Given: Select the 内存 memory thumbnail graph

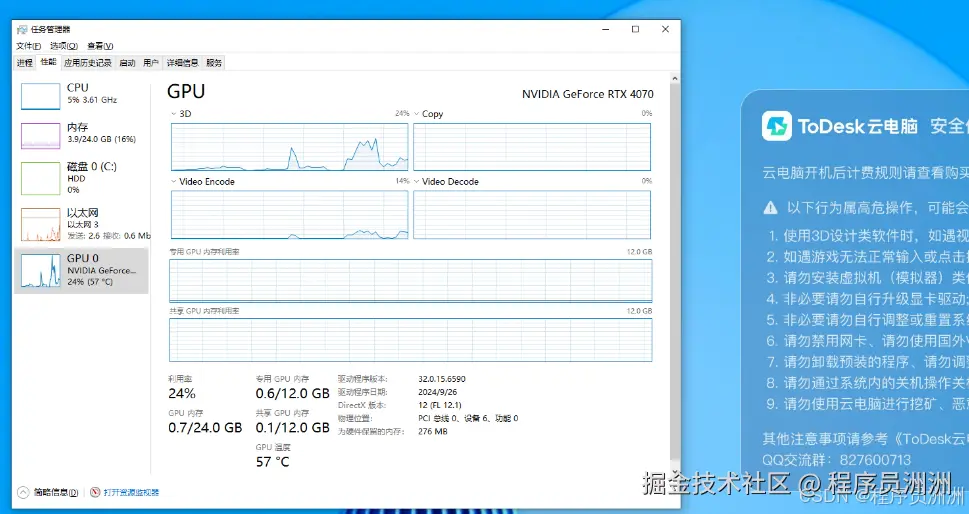Looking at the screenshot, I should (41, 135).
